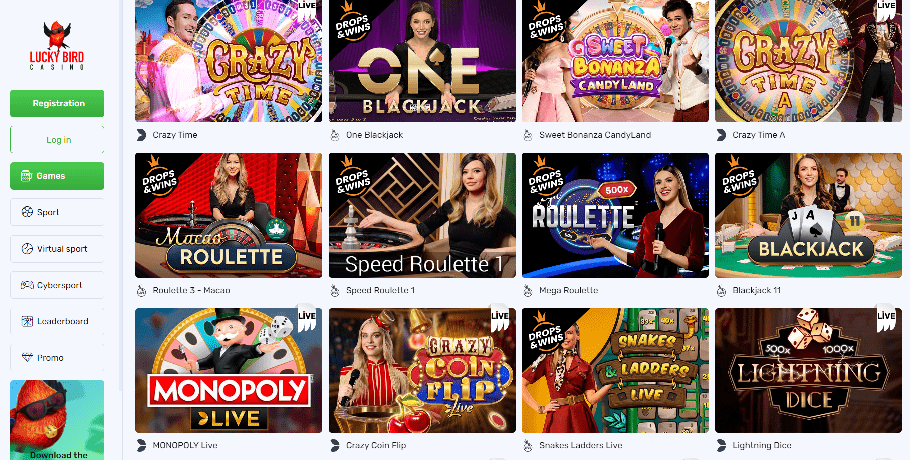Open the Macao Roulette game thumbnail
910x460 pixels.
click(229, 215)
